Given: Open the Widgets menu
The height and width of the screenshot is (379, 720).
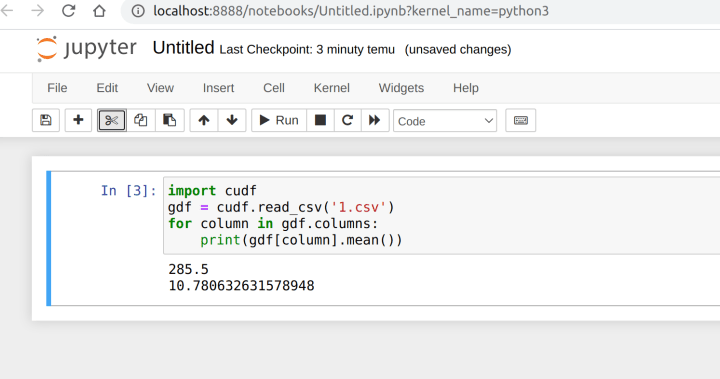Looking at the screenshot, I should click(401, 88).
